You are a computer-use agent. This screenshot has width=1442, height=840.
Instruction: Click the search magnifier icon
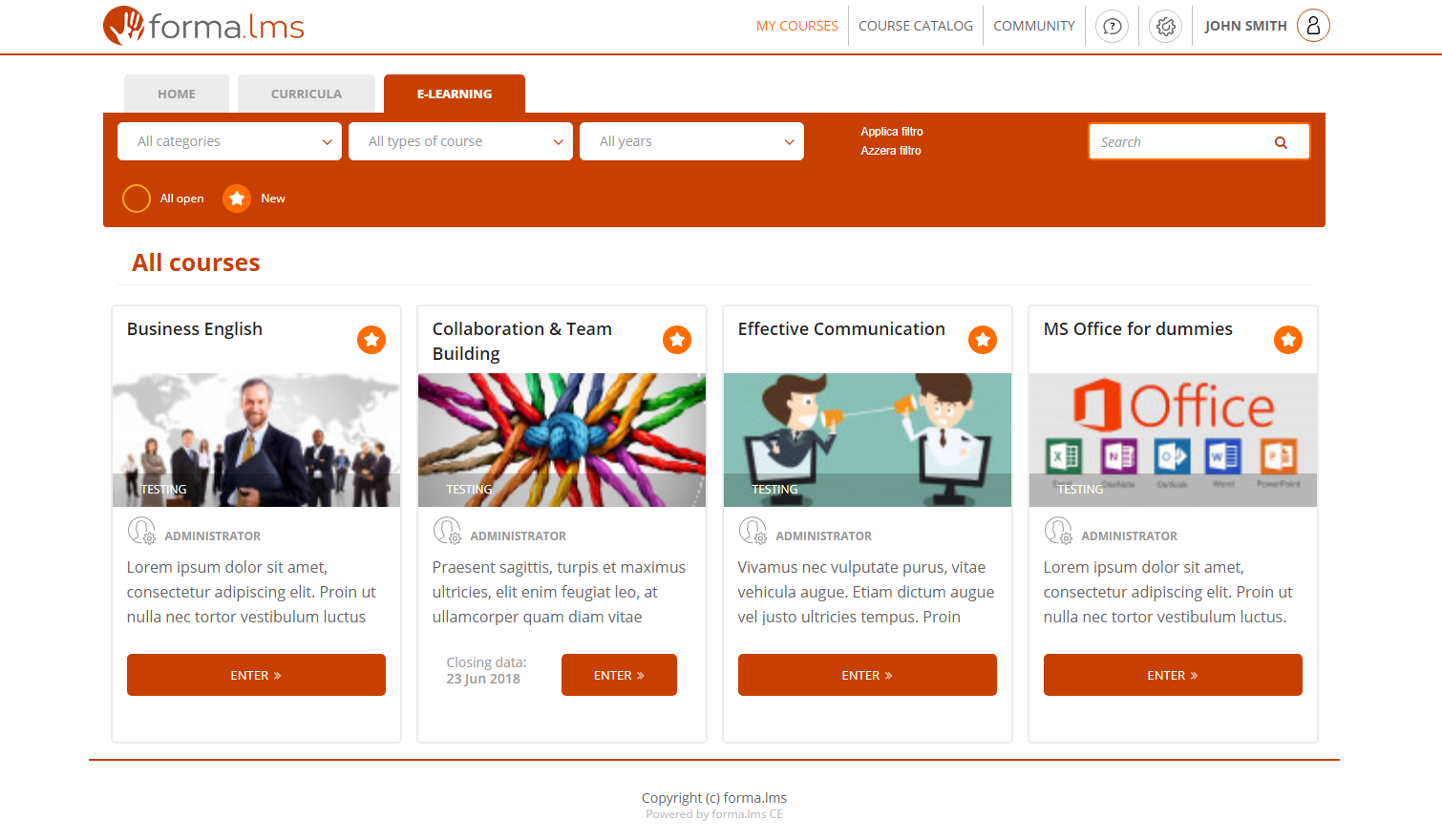[x=1281, y=142]
